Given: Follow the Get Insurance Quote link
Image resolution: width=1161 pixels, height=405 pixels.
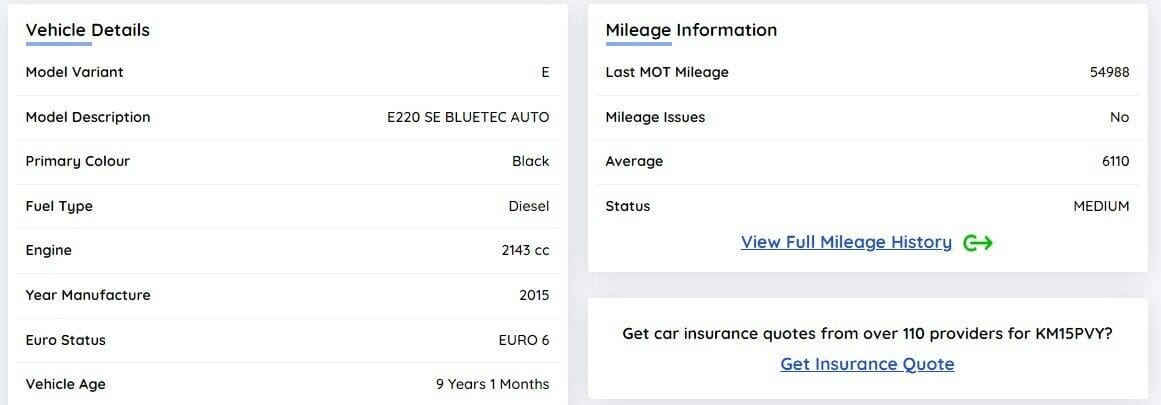Looking at the screenshot, I should 867,364.
